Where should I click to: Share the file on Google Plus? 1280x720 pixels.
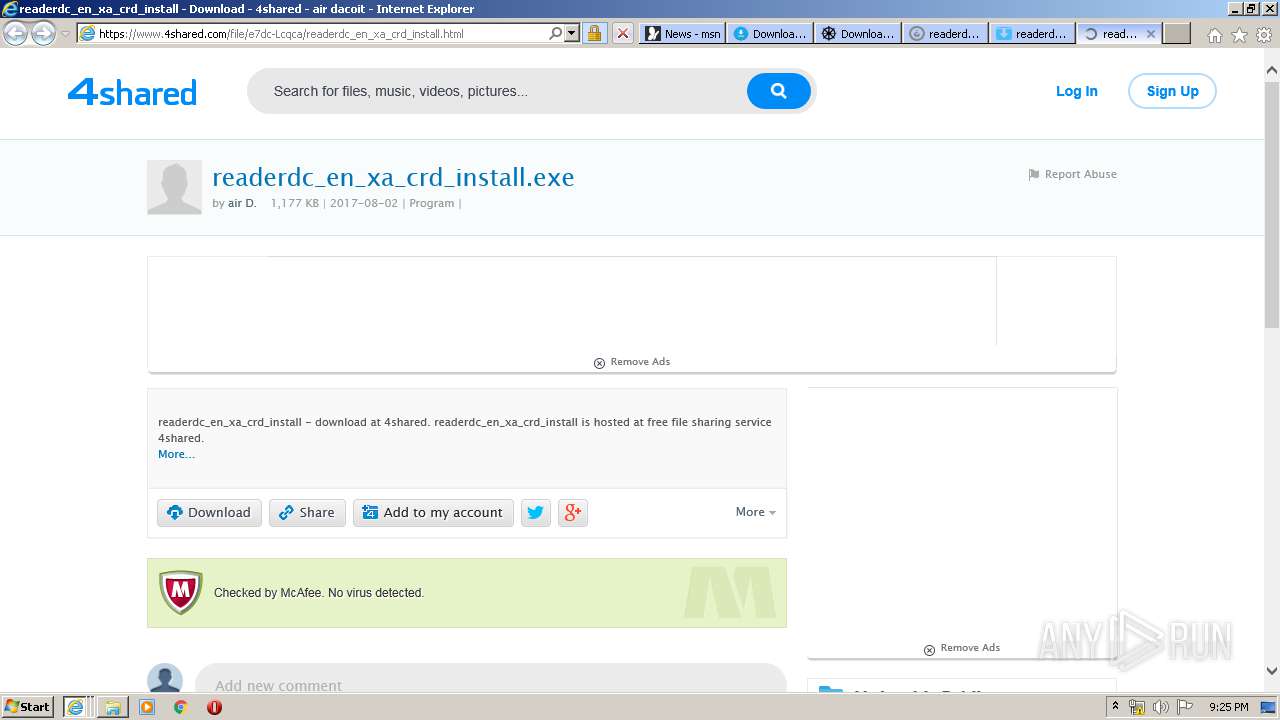[x=572, y=513]
